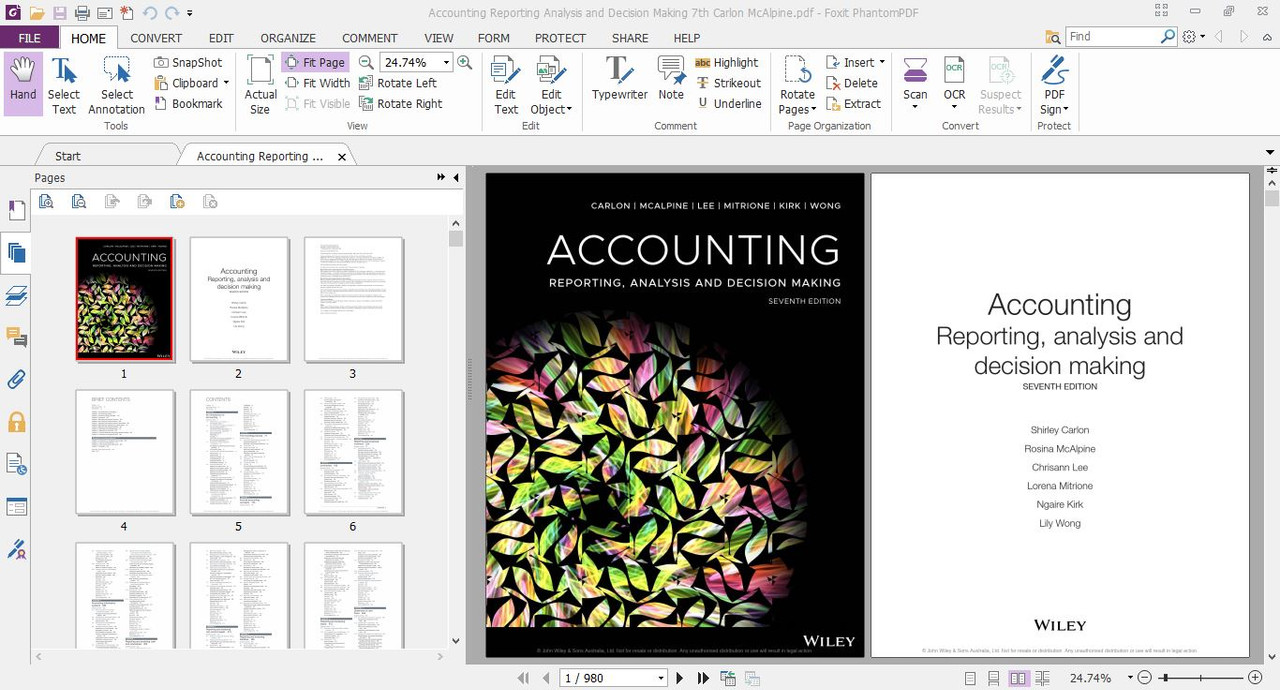Image resolution: width=1280 pixels, height=690 pixels.
Task: Click the minus button beside zoom slider
Action: pos(1145,678)
